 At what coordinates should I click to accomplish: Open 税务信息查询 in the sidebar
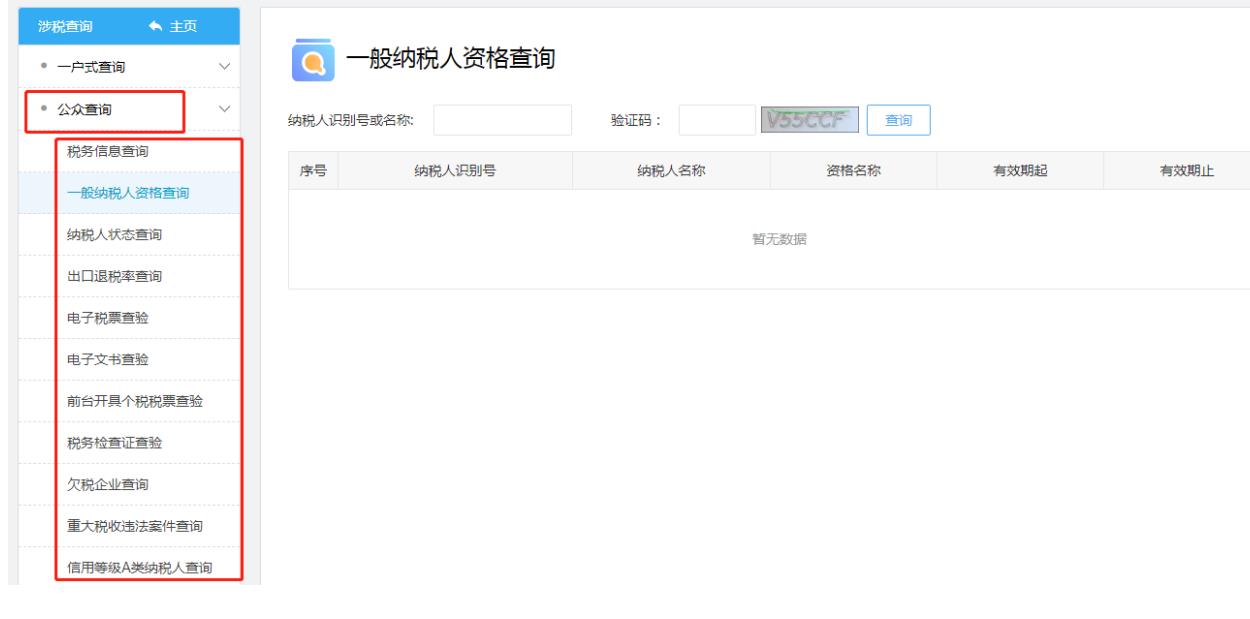coord(107,151)
